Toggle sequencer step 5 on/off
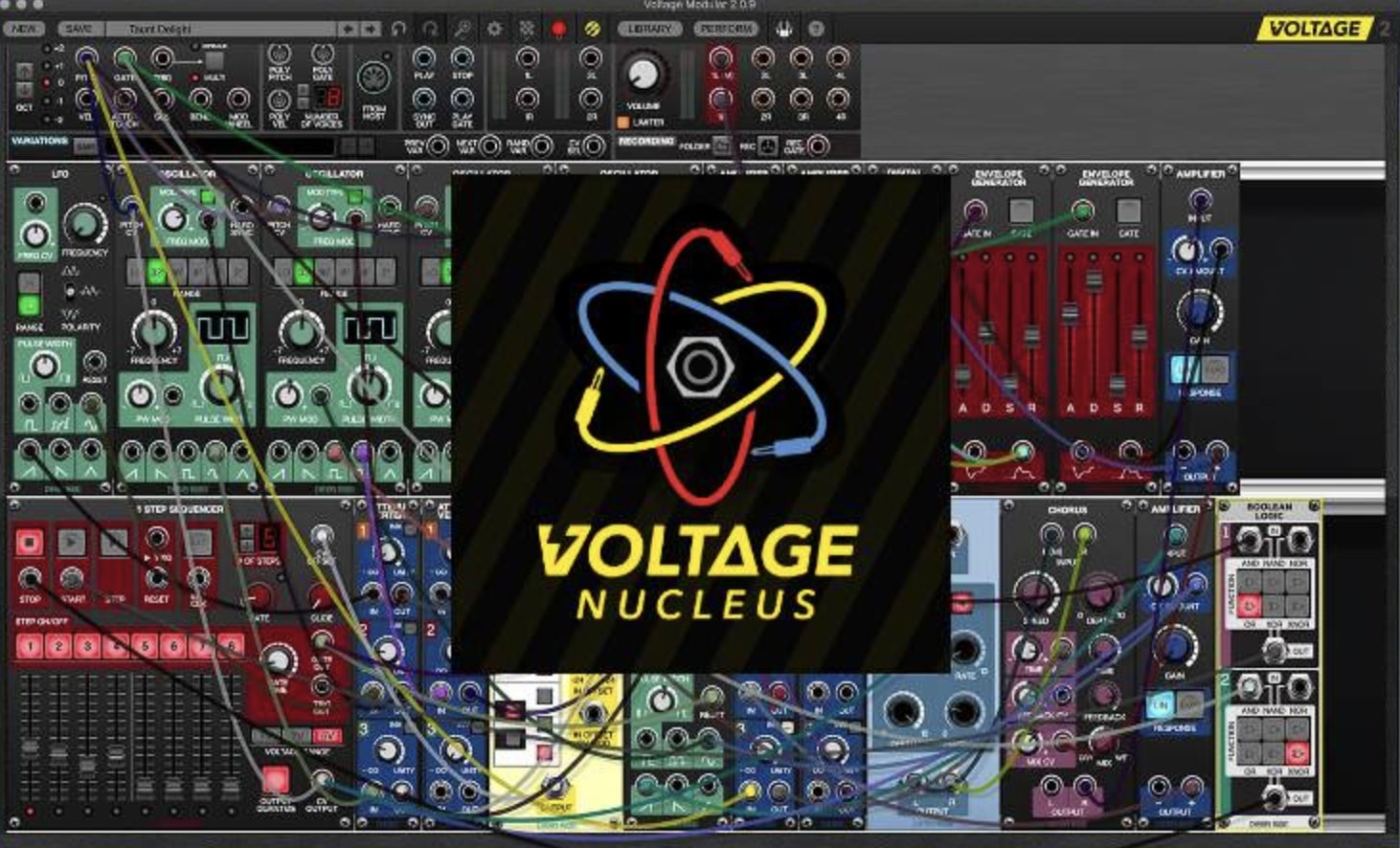Screen dimensions: 1400x848 145,646
